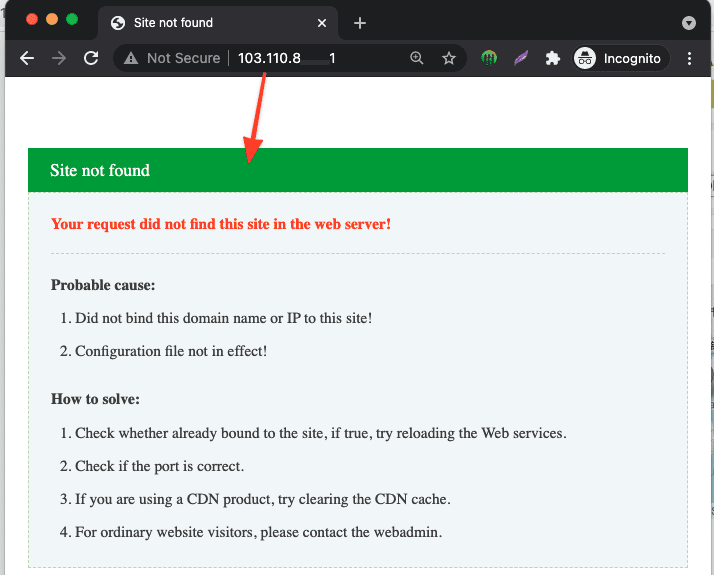Click the green maximize window button

click(x=72, y=19)
